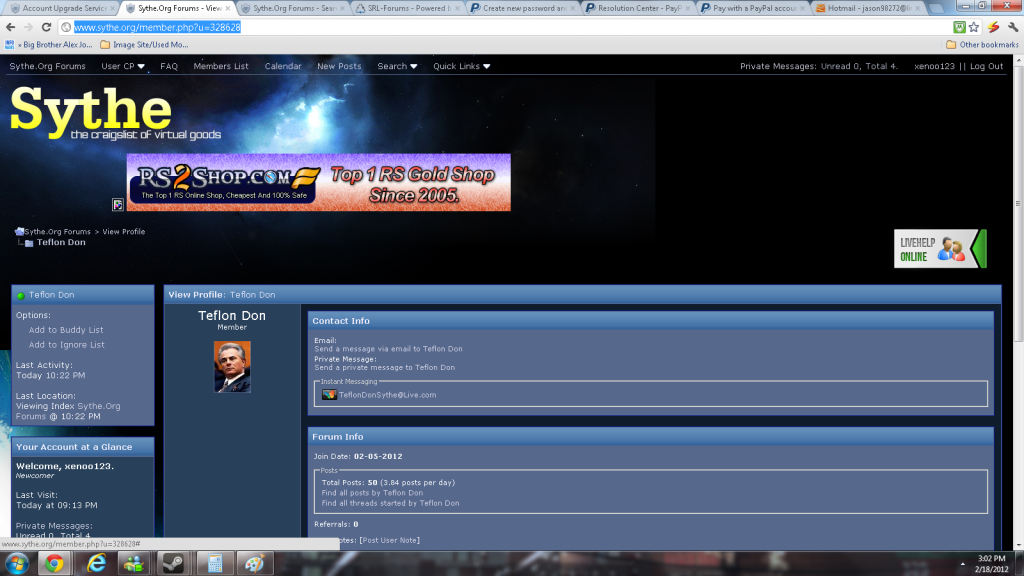Log Out of the forum

point(986,66)
